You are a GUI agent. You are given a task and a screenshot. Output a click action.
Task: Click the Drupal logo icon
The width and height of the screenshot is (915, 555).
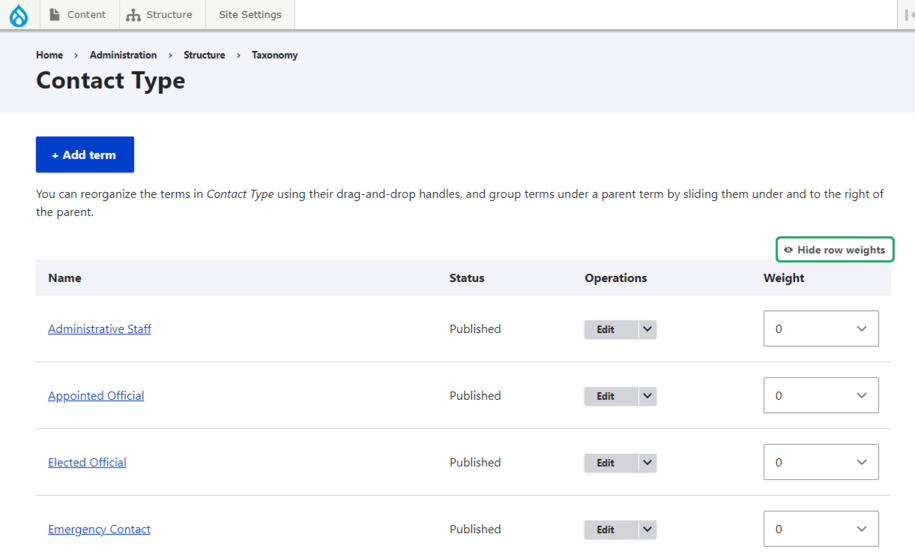click(19, 15)
